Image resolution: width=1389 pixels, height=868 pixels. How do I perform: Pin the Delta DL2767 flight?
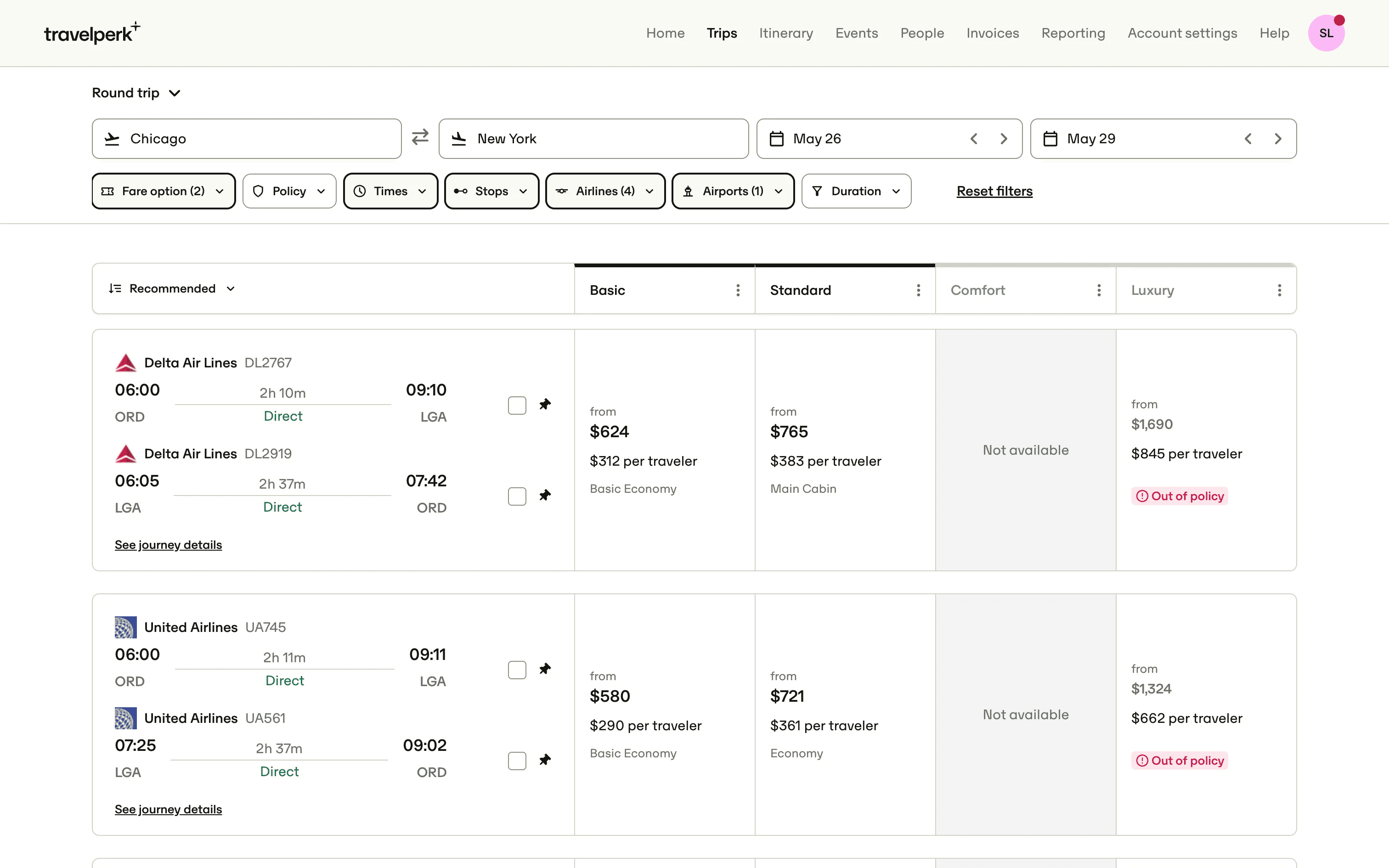(545, 405)
